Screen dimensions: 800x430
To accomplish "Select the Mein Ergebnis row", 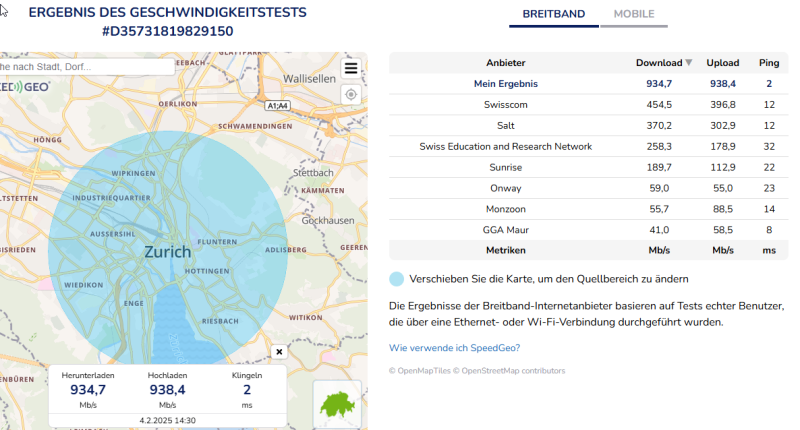I will (x=505, y=84).
